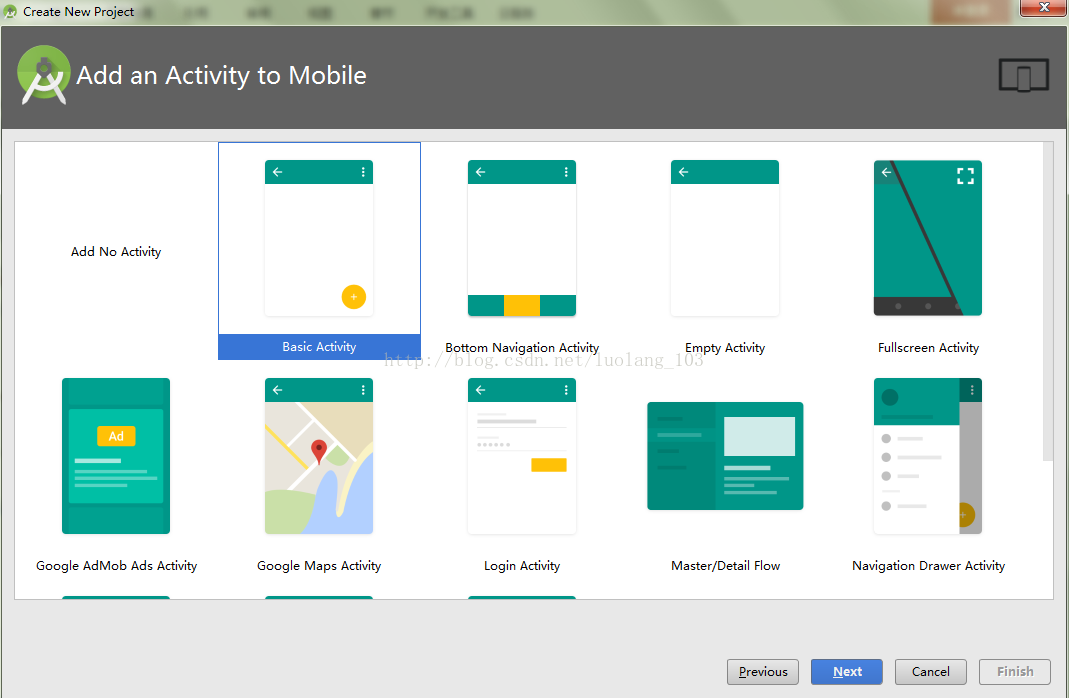
Task: Go back with the Previous button
Action: click(763, 671)
